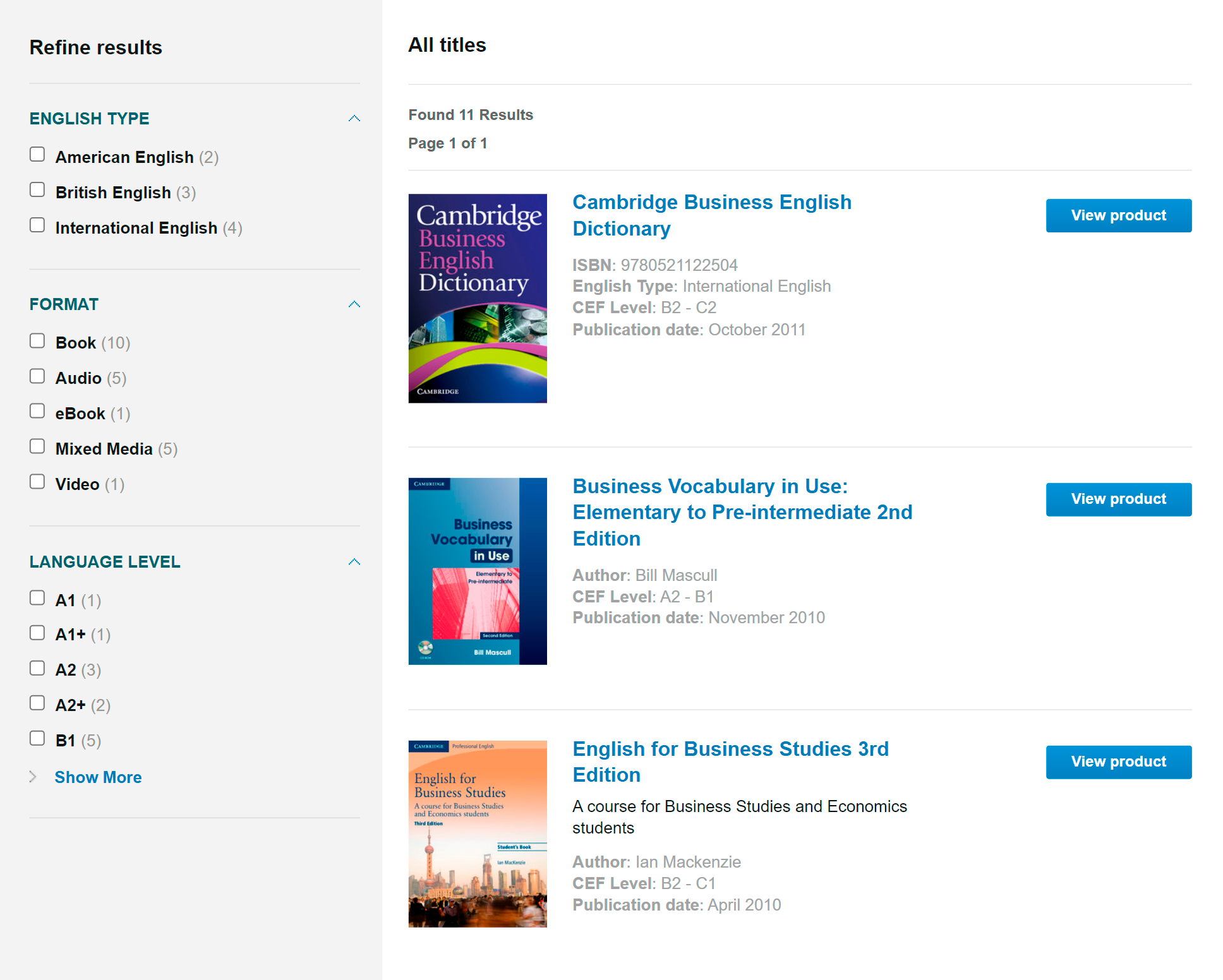Click the English for Business Studies cover
The width and height of the screenshot is (1223, 980).
coord(478,834)
